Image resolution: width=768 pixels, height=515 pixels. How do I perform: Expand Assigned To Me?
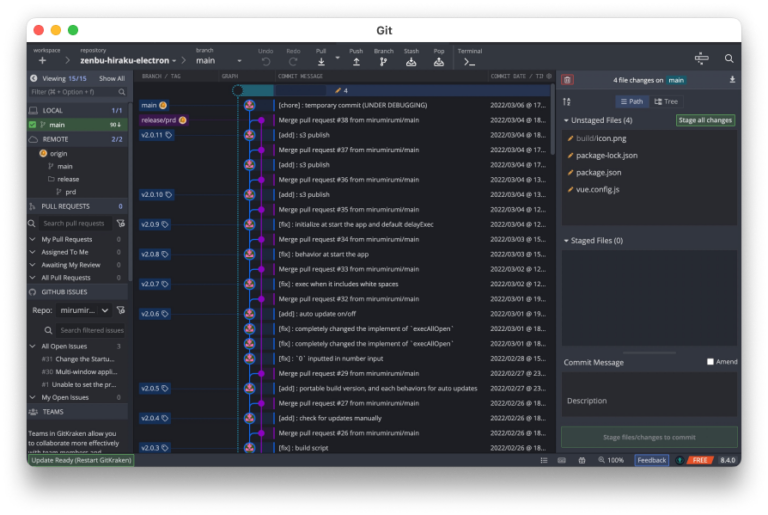coord(32,252)
